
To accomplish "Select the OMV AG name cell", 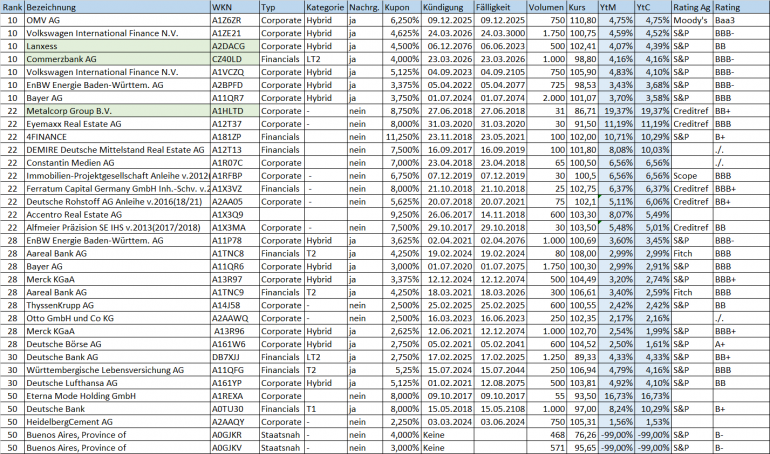I will pos(117,20).
